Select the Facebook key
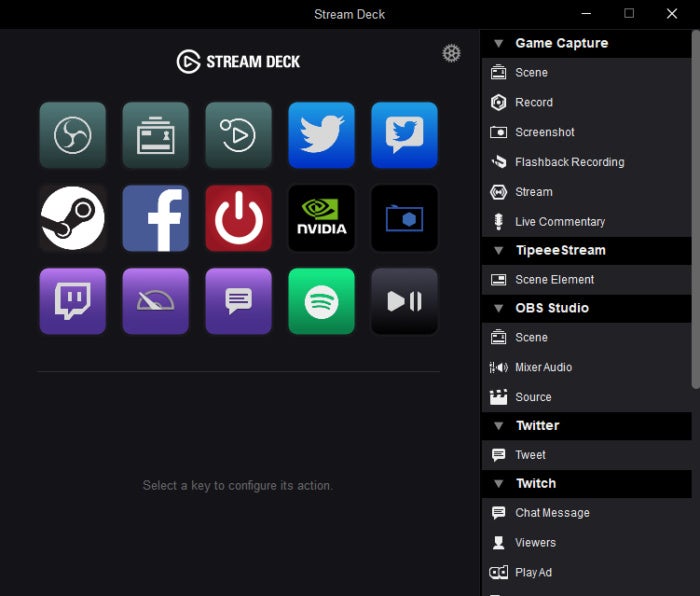The width and height of the screenshot is (700, 596). point(155,218)
